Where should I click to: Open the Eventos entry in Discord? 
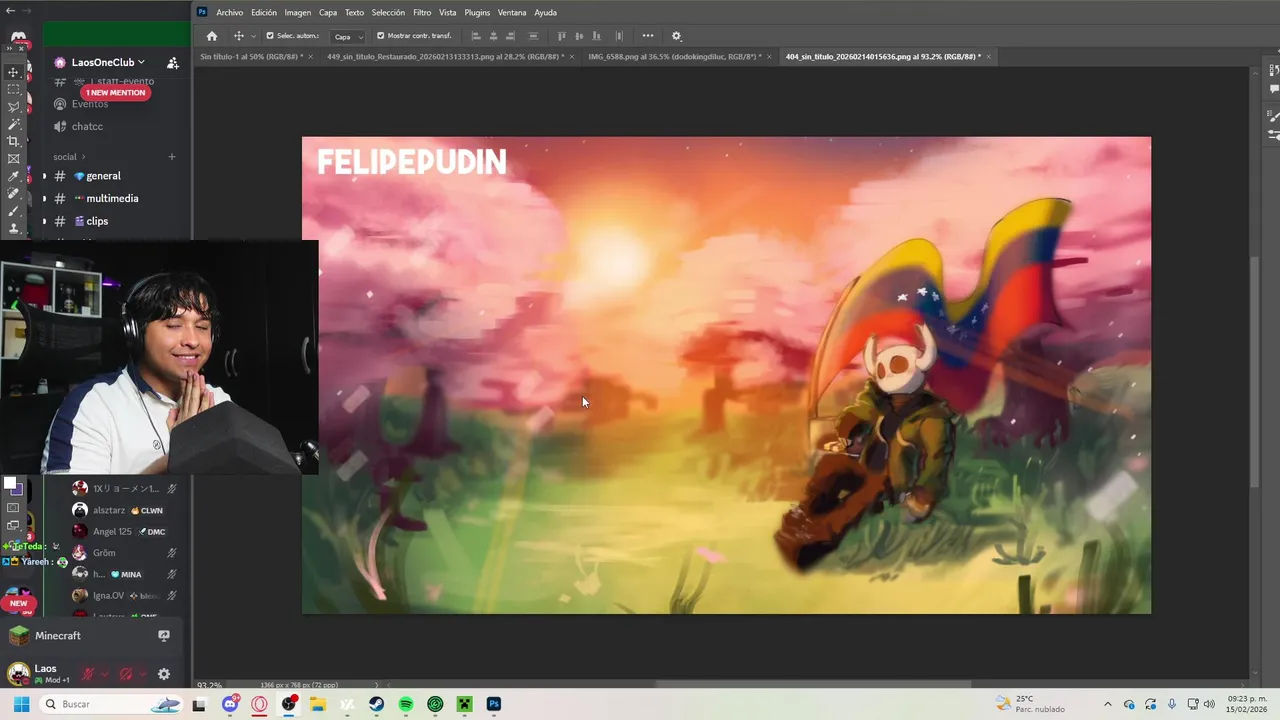click(90, 104)
